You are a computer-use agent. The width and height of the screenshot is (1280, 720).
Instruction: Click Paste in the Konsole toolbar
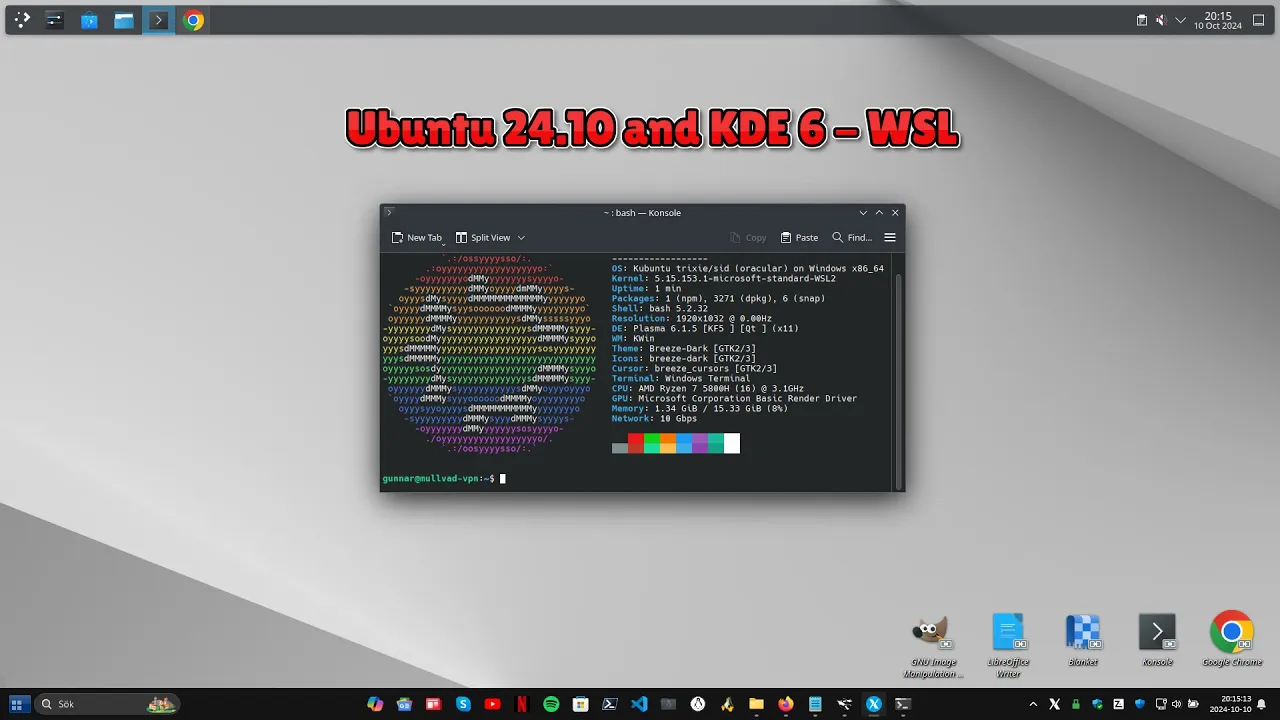click(x=799, y=238)
